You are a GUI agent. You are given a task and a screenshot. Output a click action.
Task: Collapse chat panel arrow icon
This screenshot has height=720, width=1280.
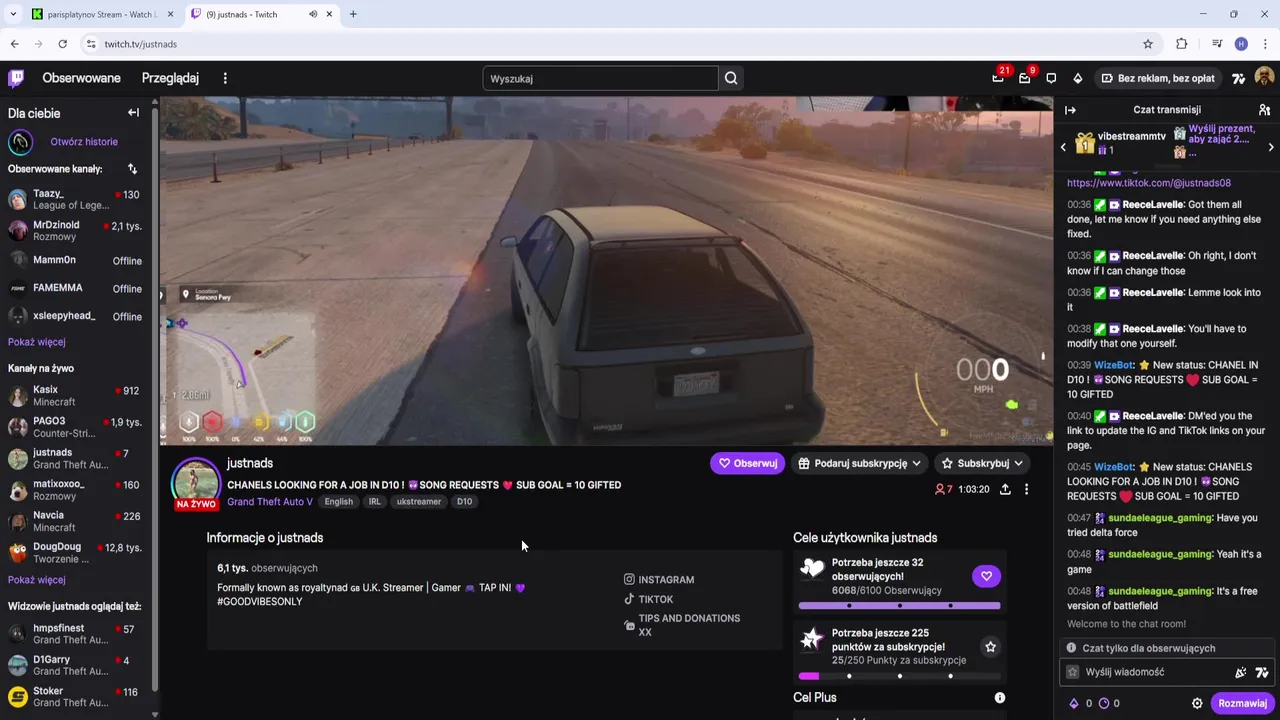tap(1070, 110)
